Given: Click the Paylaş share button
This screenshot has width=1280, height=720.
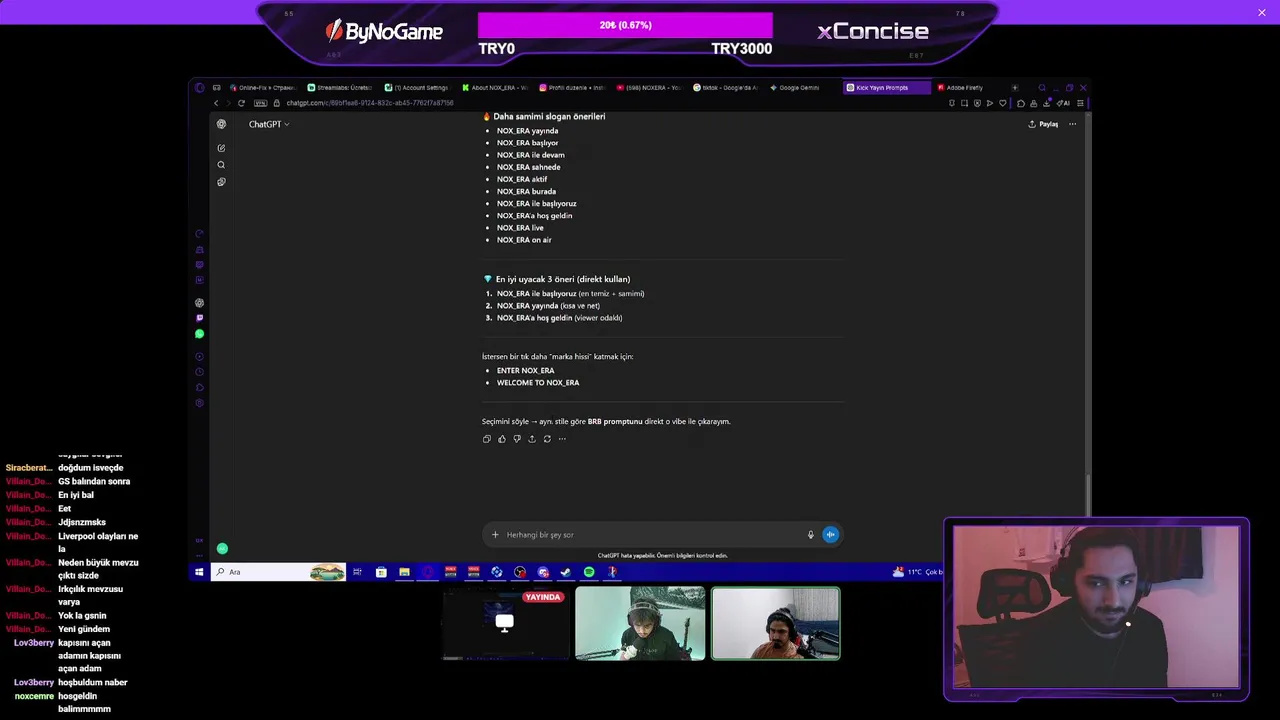Looking at the screenshot, I should coord(1043,124).
